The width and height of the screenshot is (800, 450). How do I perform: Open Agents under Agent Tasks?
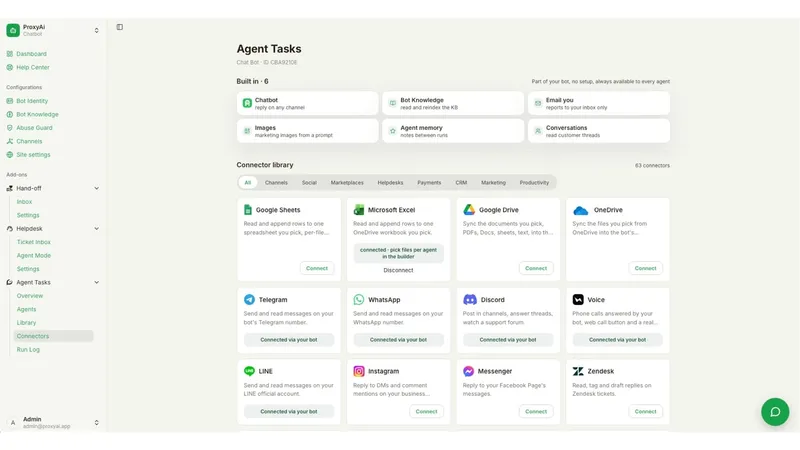(x=27, y=309)
